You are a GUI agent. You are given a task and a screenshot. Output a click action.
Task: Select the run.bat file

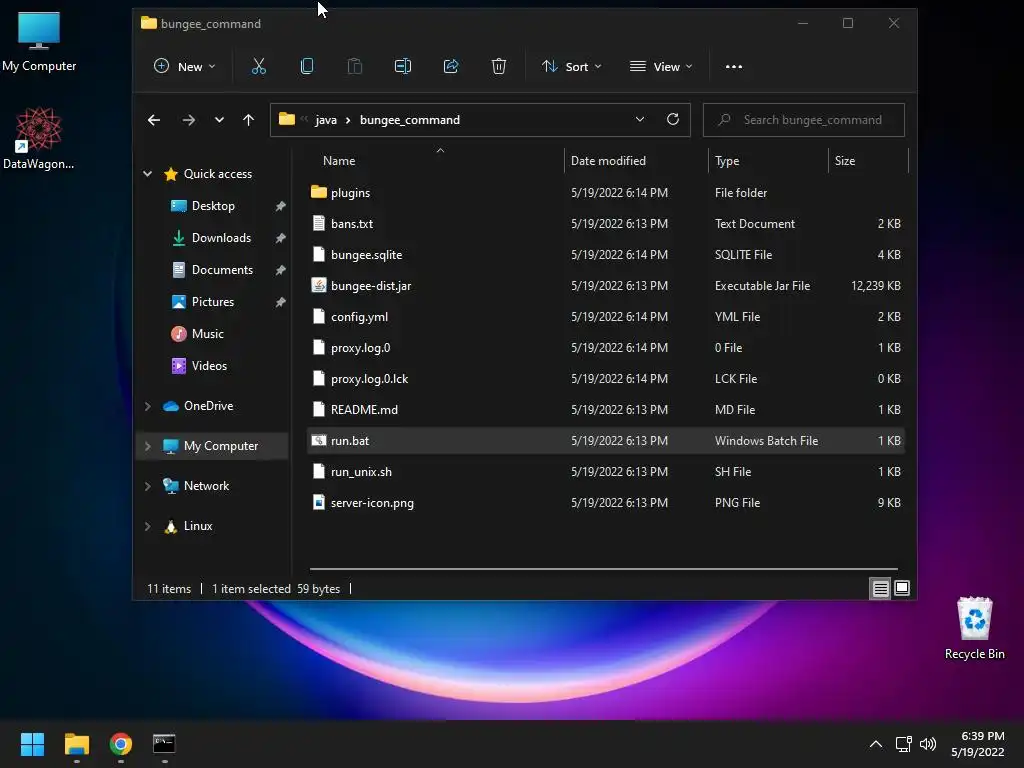point(605,441)
